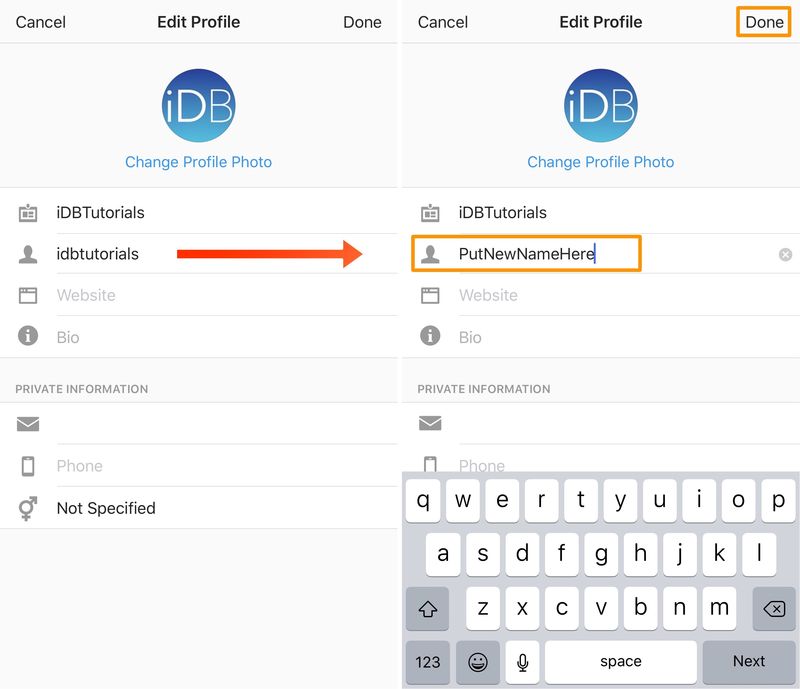Image resolution: width=800 pixels, height=689 pixels.
Task: Tap Cancel in the left Edit Profile screen
Action: click(x=40, y=22)
